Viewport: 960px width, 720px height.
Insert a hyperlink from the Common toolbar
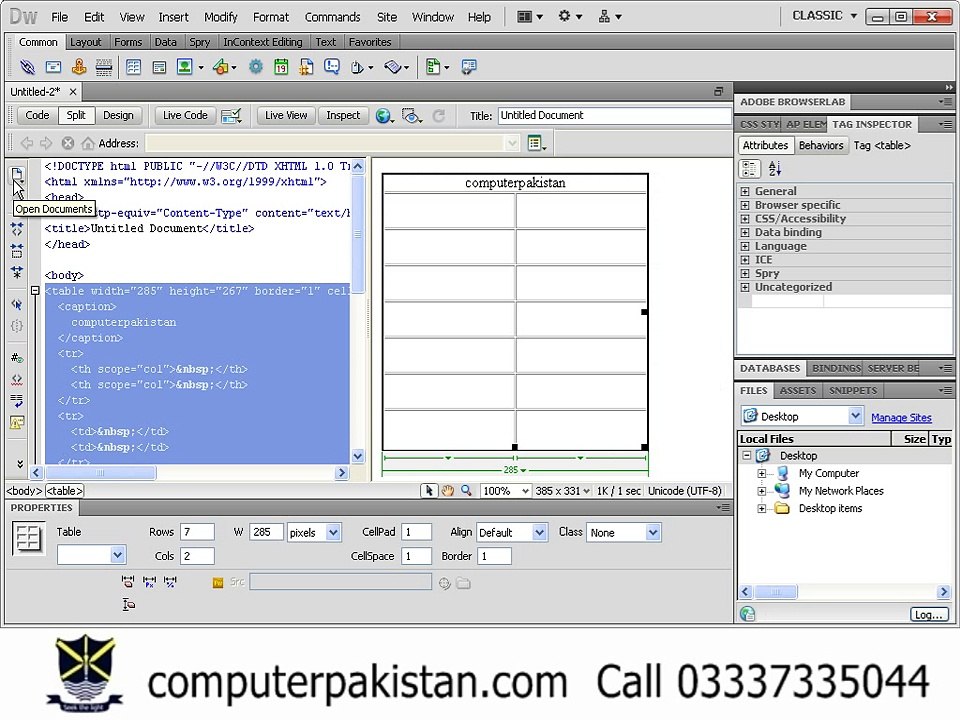pyautogui.click(x=27, y=67)
